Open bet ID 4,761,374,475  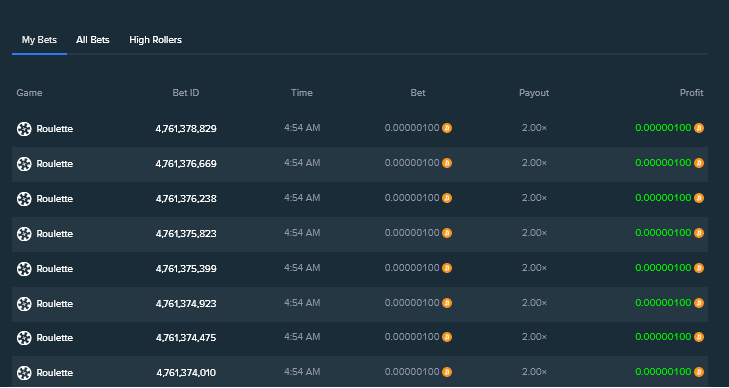pyautogui.click(x=186, y=338)
